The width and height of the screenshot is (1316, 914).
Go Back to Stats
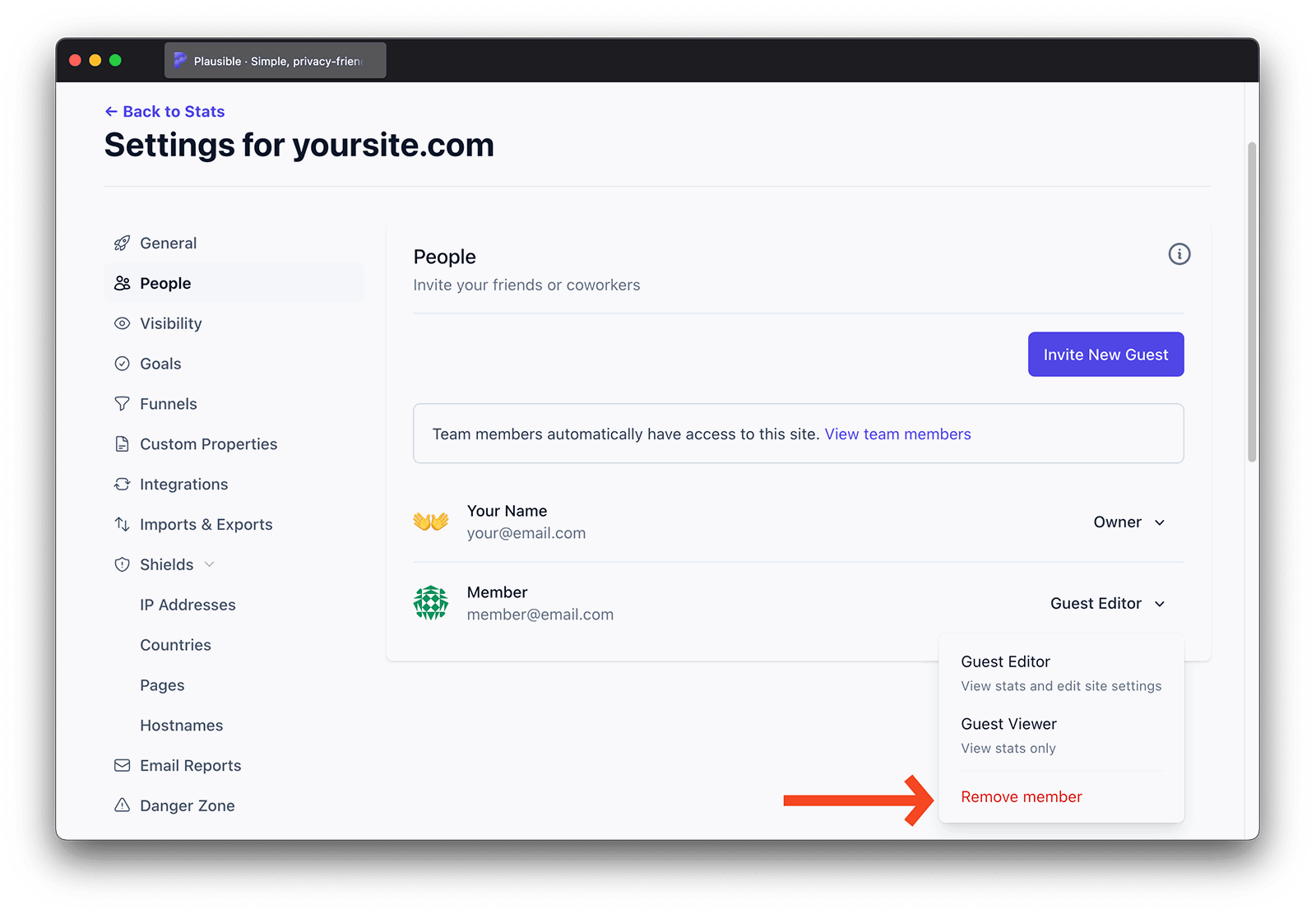[165, 112]
